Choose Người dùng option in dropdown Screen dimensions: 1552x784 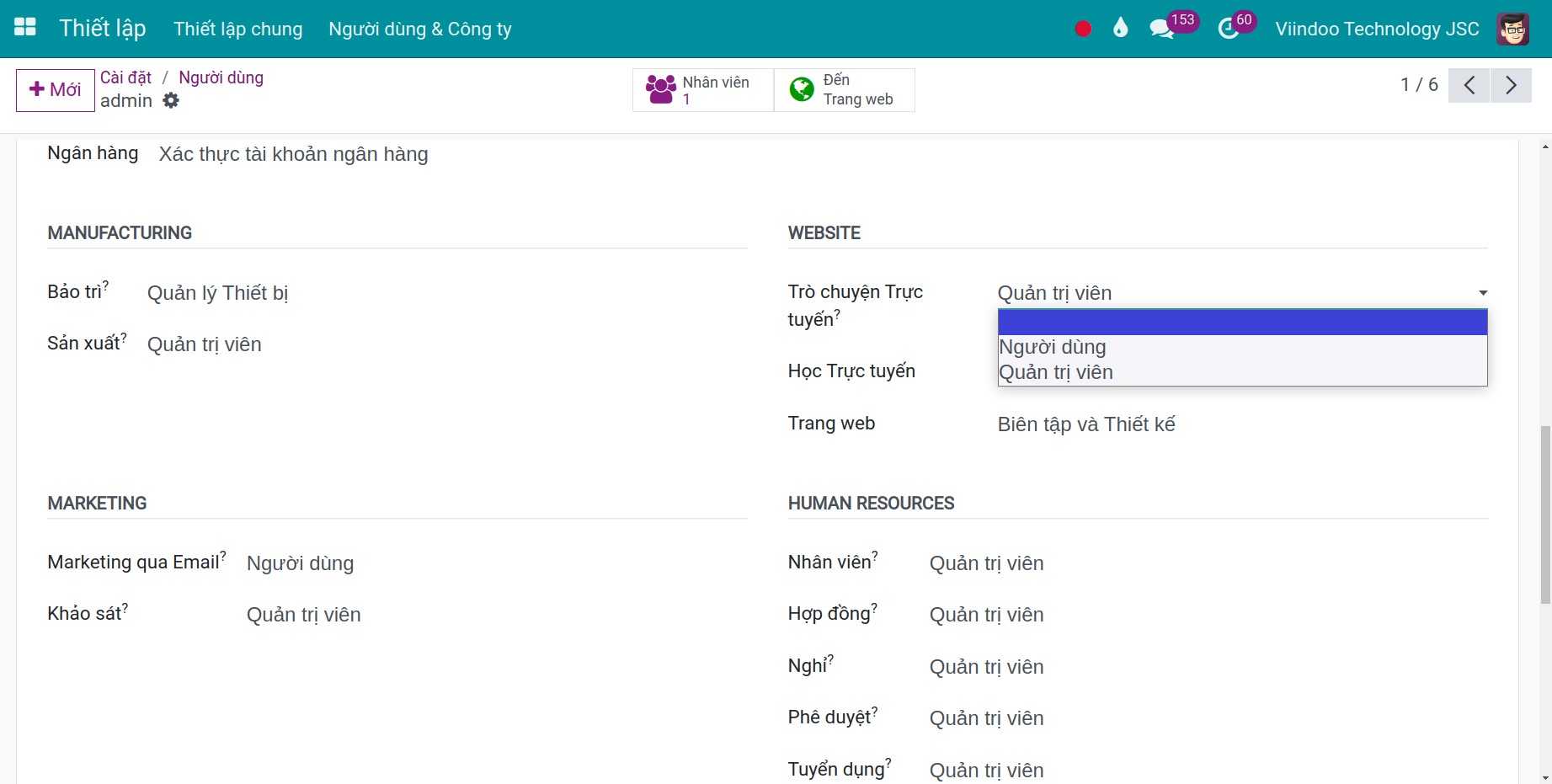point(1242,347)
